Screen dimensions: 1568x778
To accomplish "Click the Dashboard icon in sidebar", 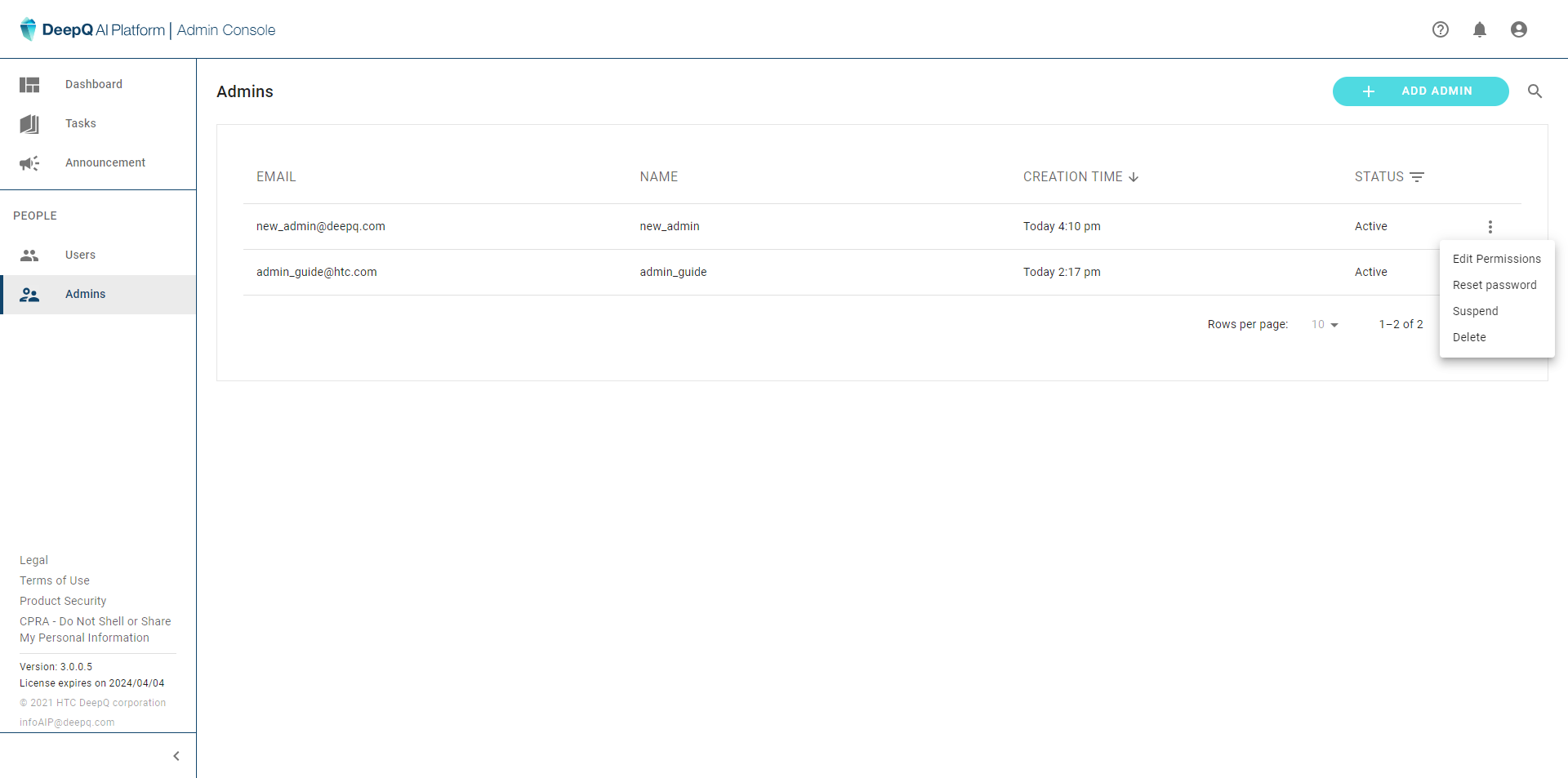I will (29, 85).
